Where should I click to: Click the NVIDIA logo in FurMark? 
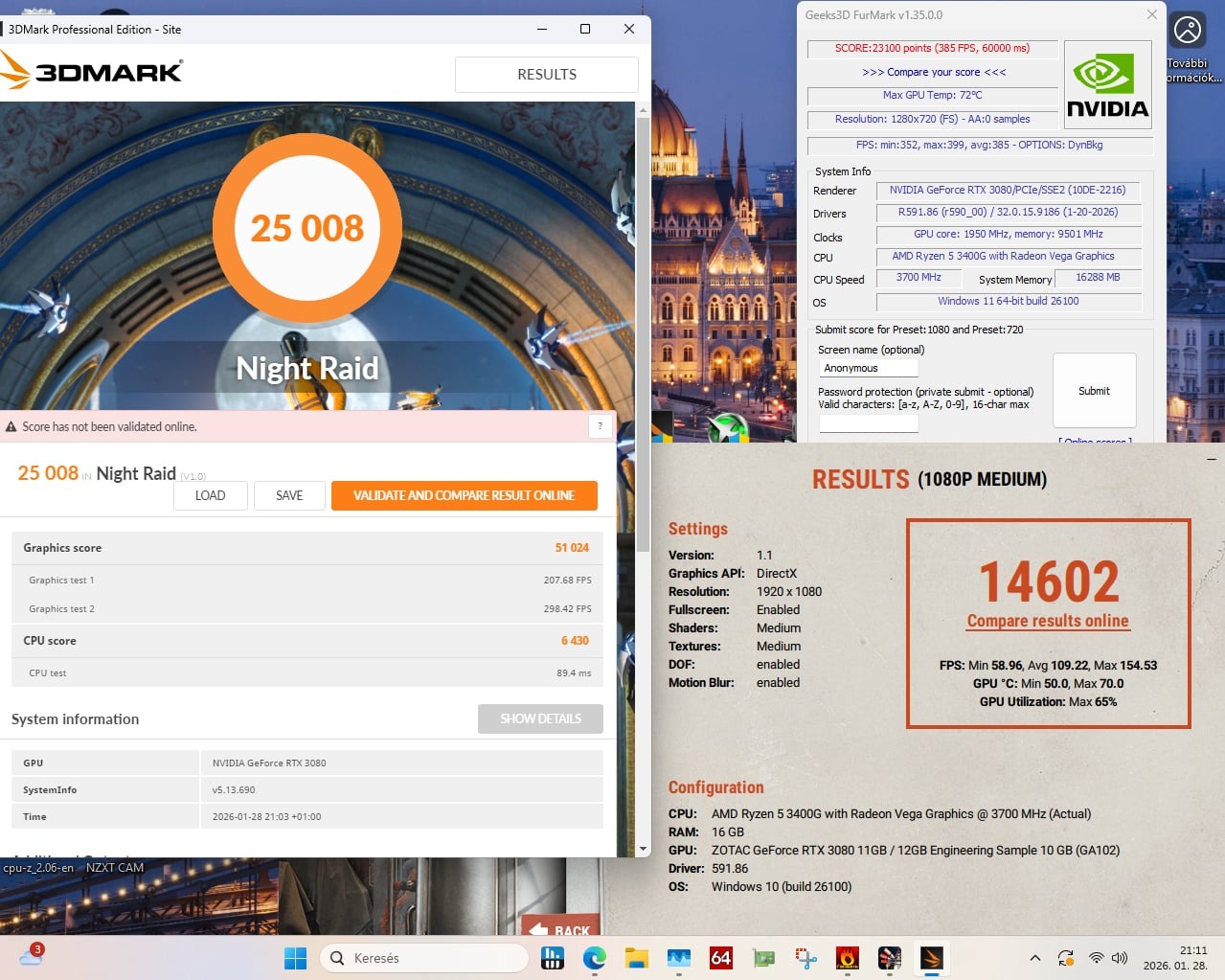coord(1108,84)
